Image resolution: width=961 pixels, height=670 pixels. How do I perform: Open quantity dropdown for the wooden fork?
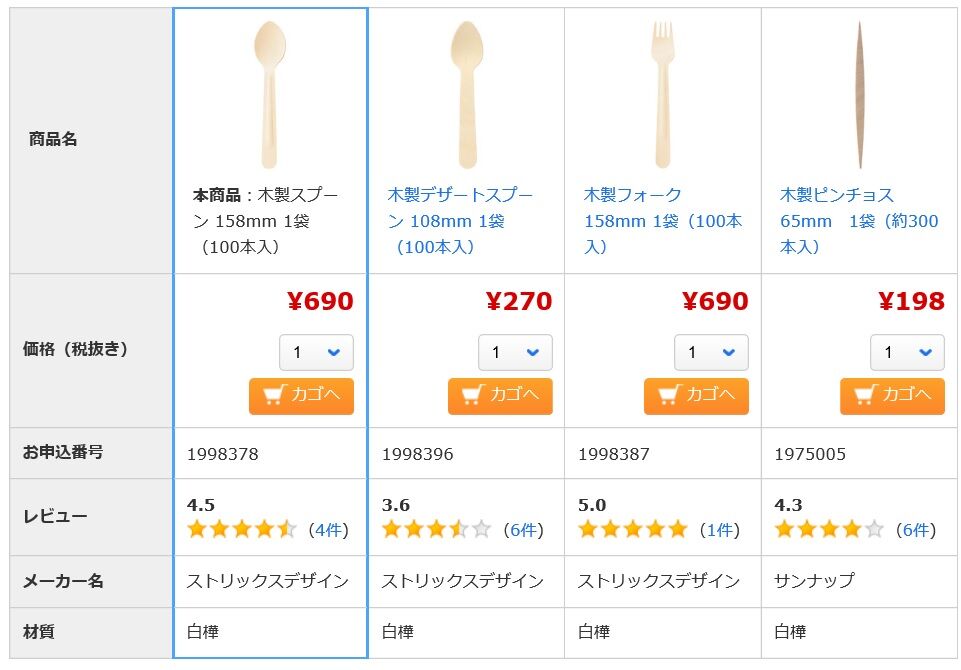712,352
